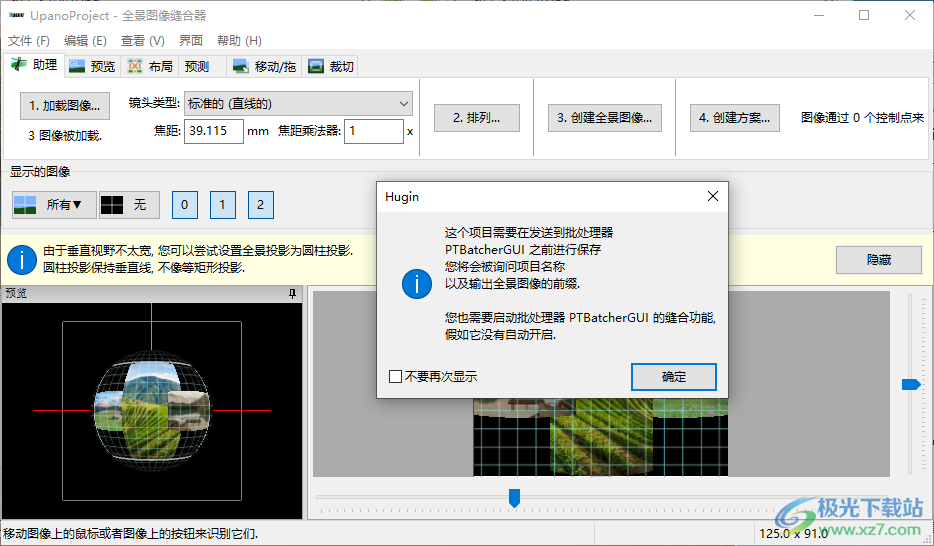Click the panorama image in main preview

(600, 437)
